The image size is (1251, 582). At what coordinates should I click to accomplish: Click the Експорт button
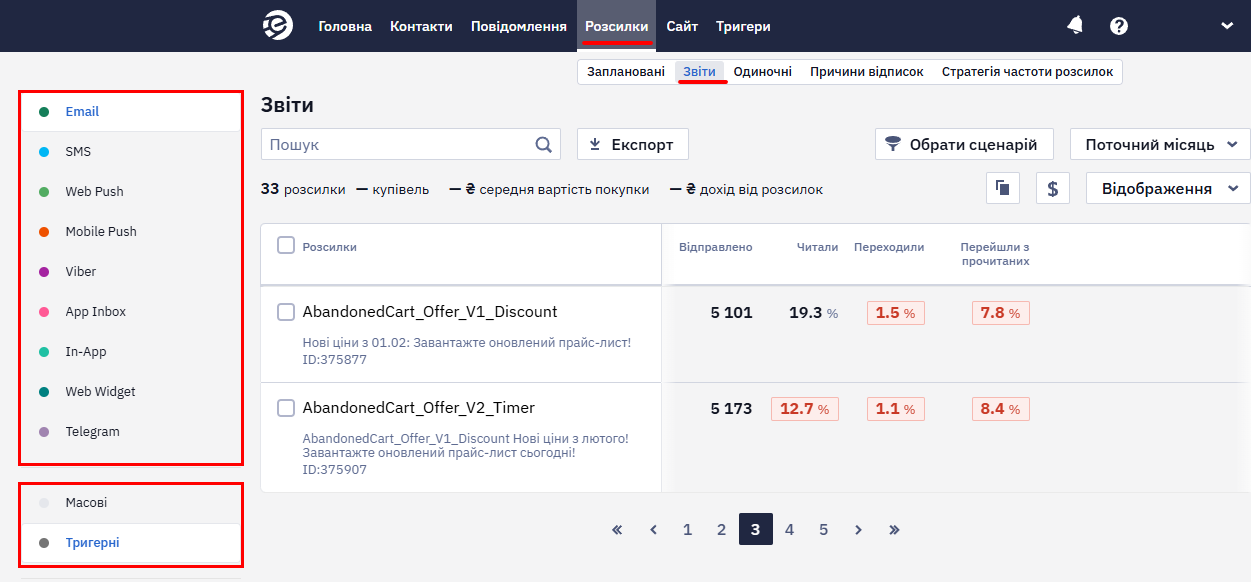(x=633, y=144)
